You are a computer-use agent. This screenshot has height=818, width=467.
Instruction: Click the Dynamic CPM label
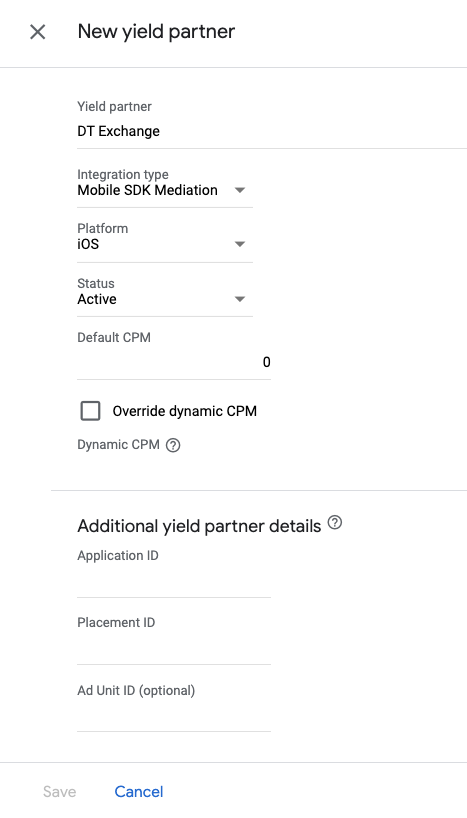click(118, 445)
